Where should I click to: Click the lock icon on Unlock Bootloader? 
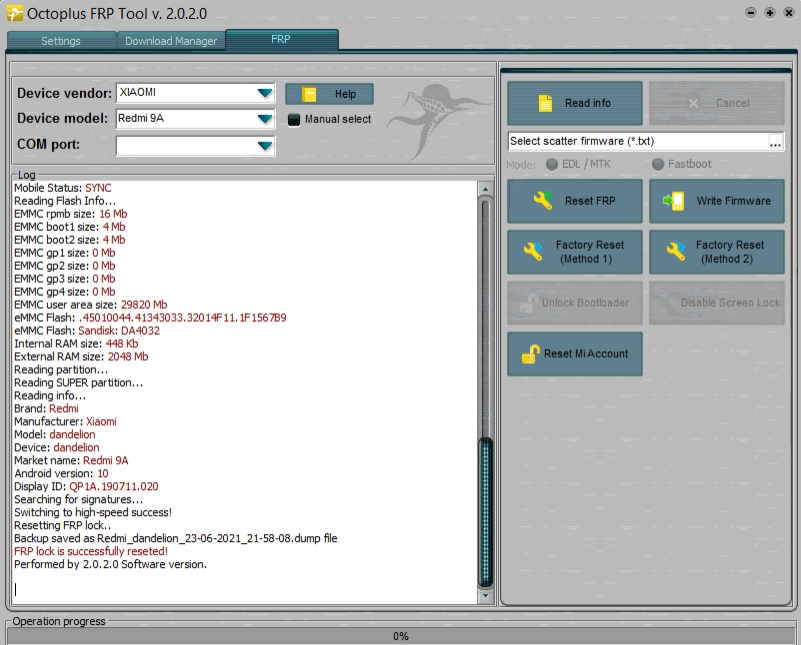[527, 303]
